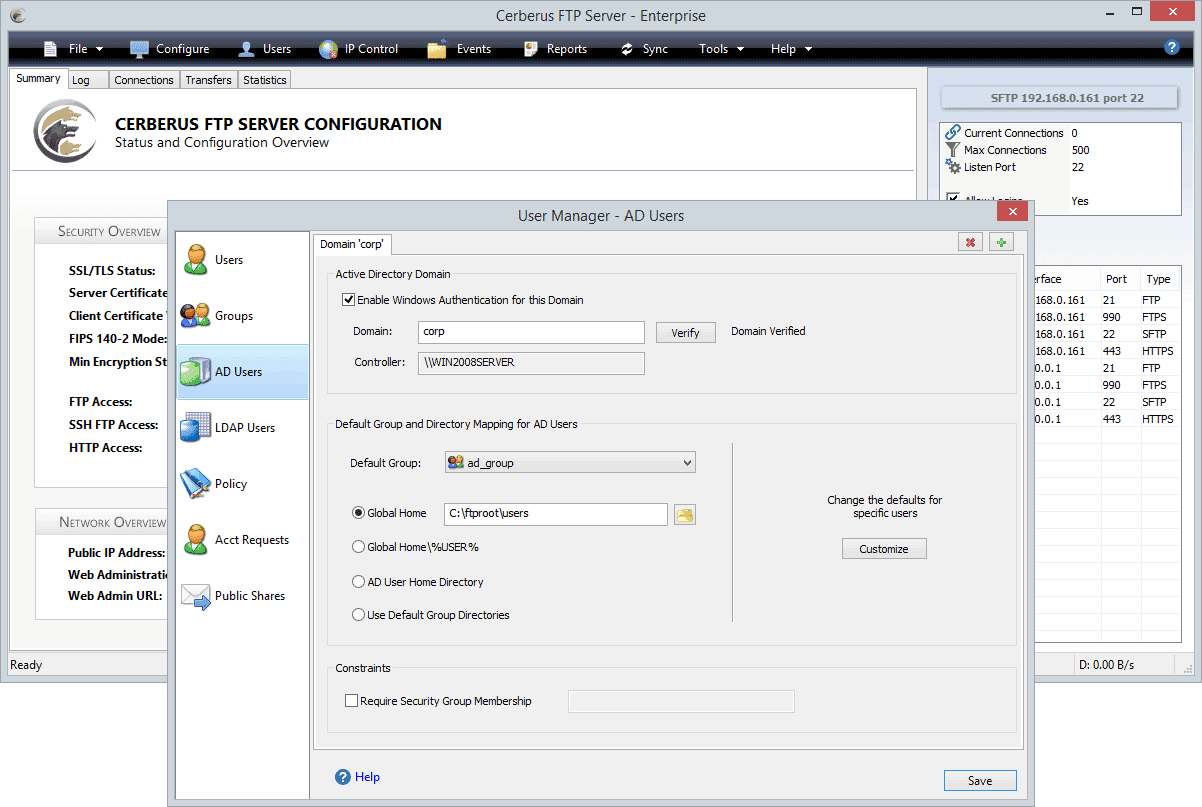This screenshot has width=1202, height=807.
Task: Open the Transfers tab
Action: point(209,80)
